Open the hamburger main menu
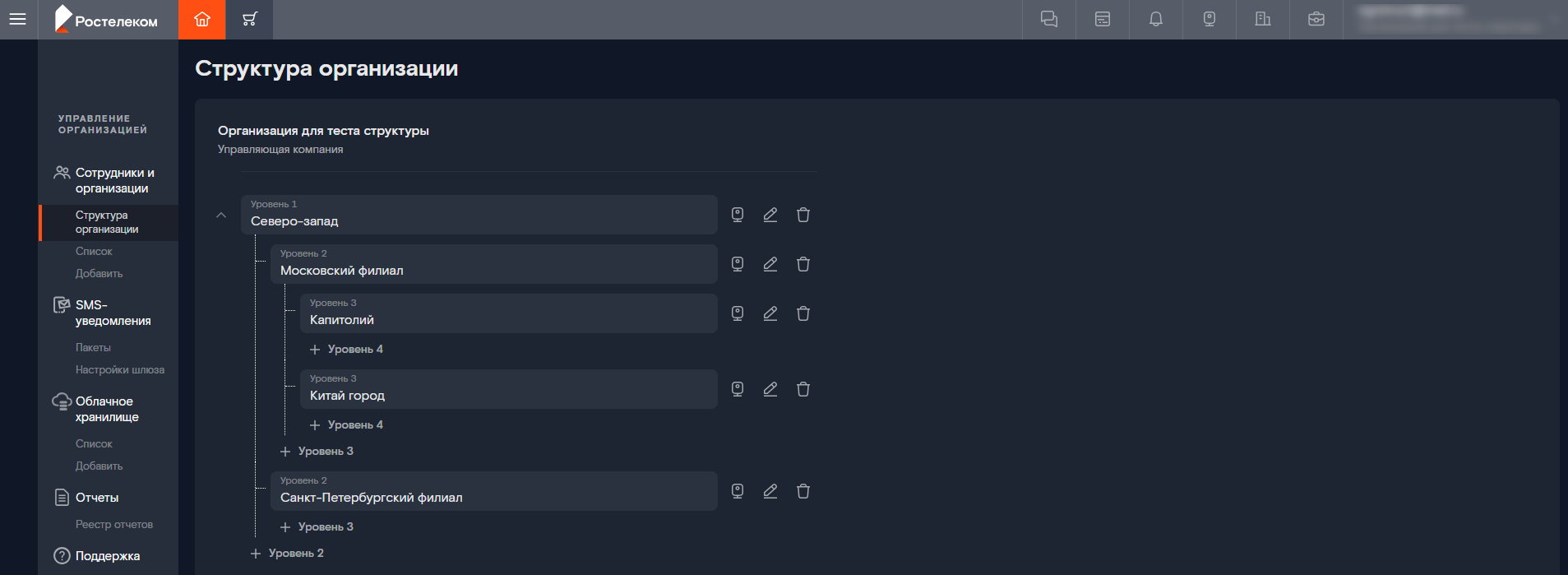The width and height of the screenshot is (1568, 575). 18,19
